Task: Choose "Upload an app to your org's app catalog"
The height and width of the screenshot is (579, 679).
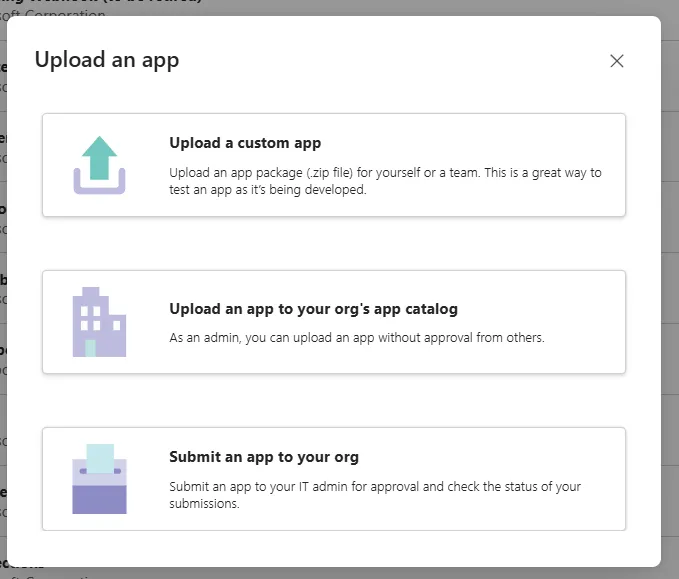Action: pos(313,309)
